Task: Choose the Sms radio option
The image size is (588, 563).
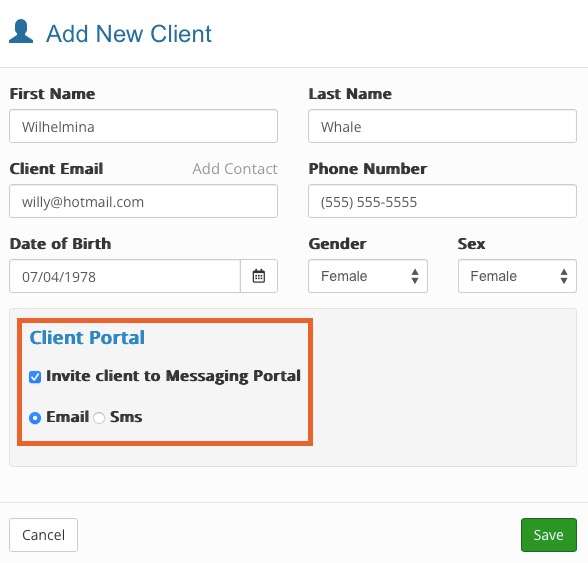Action: click(x=99, y=417)
